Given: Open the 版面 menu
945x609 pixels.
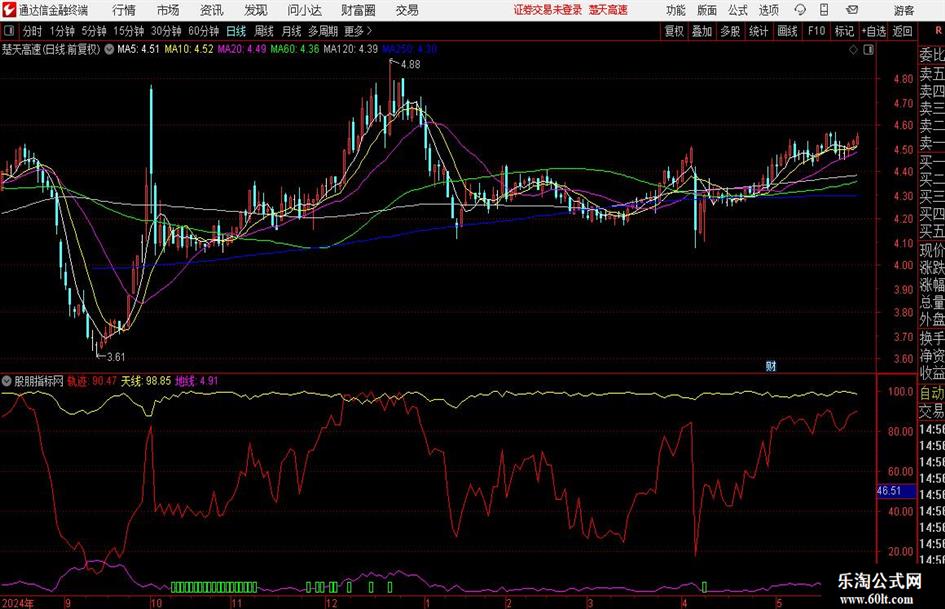Looking at the screenshot, I should click(x=707, y=10).
